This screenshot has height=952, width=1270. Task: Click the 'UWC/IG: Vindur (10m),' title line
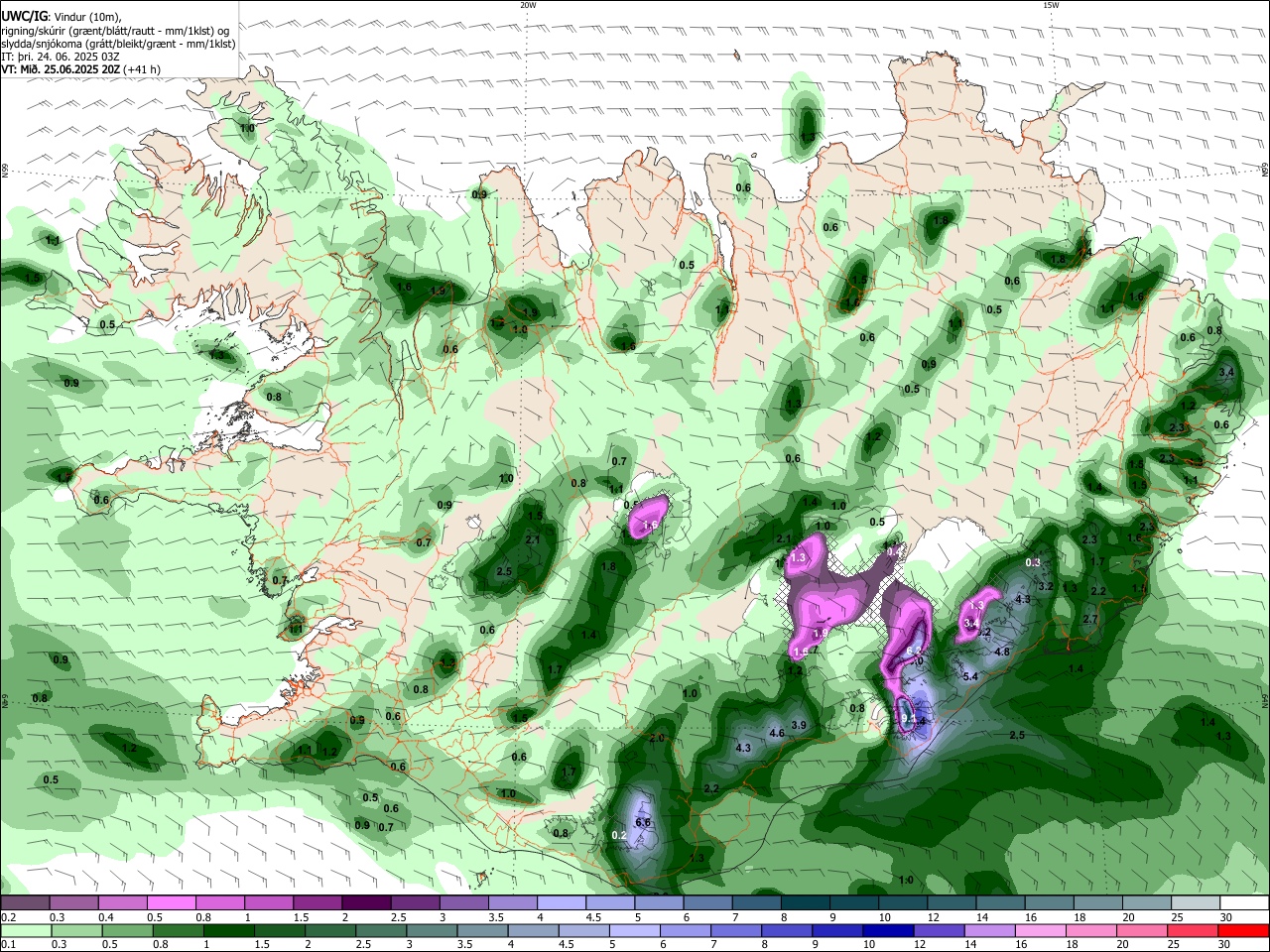62,17
